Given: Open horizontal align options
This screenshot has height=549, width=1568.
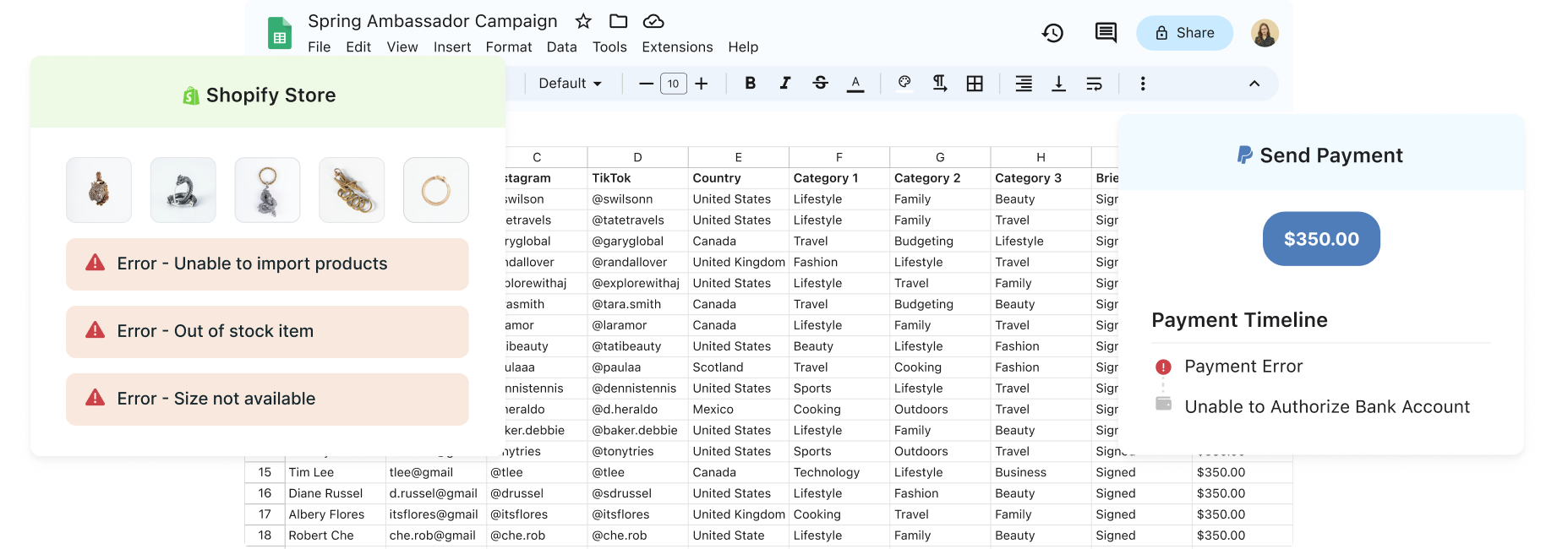Looking at the screenshot, I should click(1024, 83).
